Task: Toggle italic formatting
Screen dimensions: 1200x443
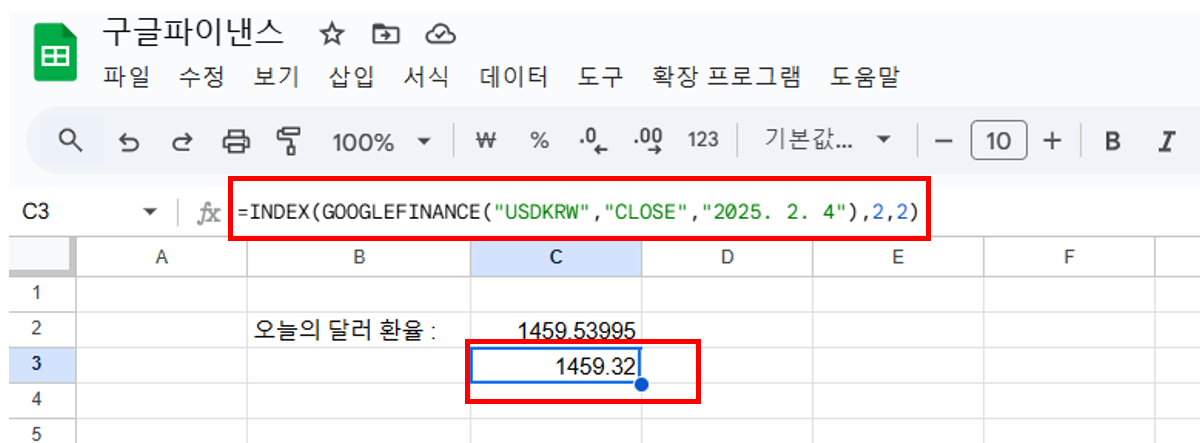Action: 1164,141
